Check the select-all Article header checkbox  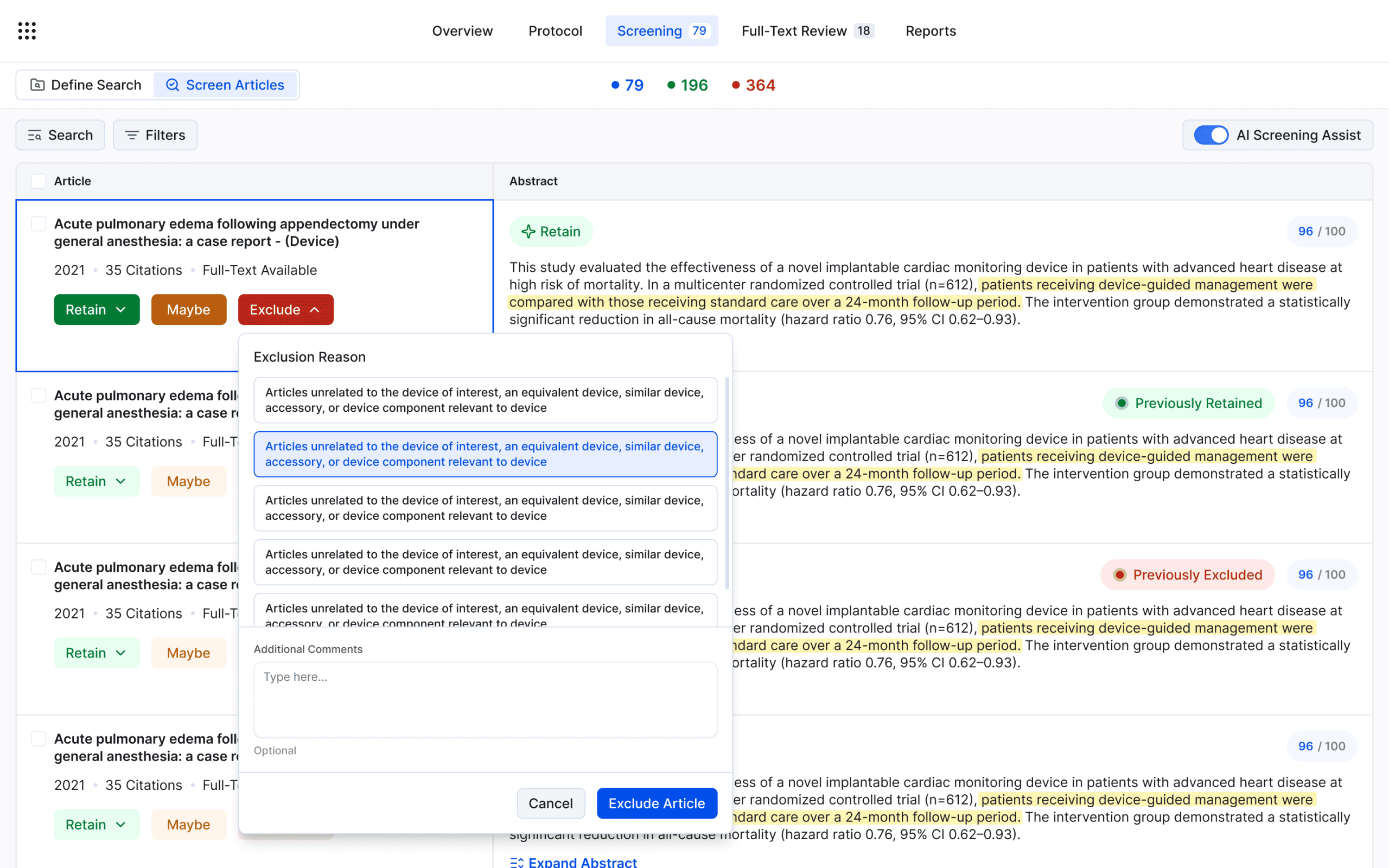tap(39, 181)
